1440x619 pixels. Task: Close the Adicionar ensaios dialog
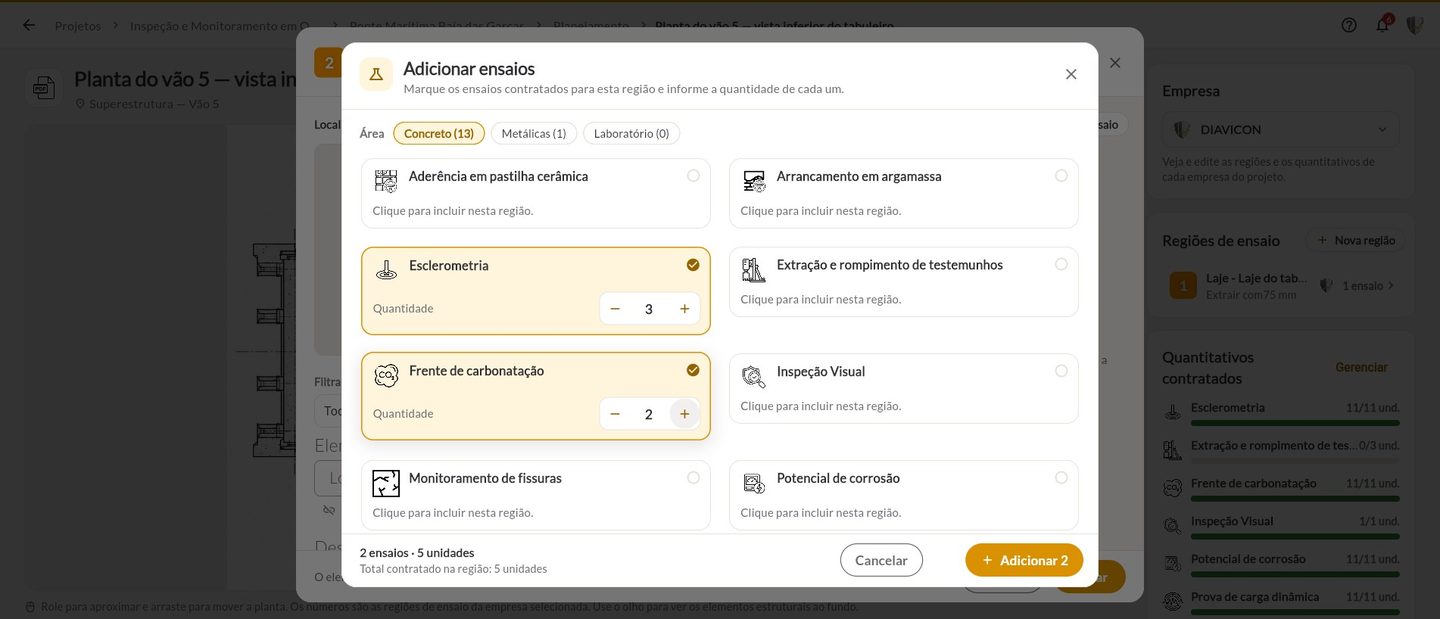(x=1071, y=74)
